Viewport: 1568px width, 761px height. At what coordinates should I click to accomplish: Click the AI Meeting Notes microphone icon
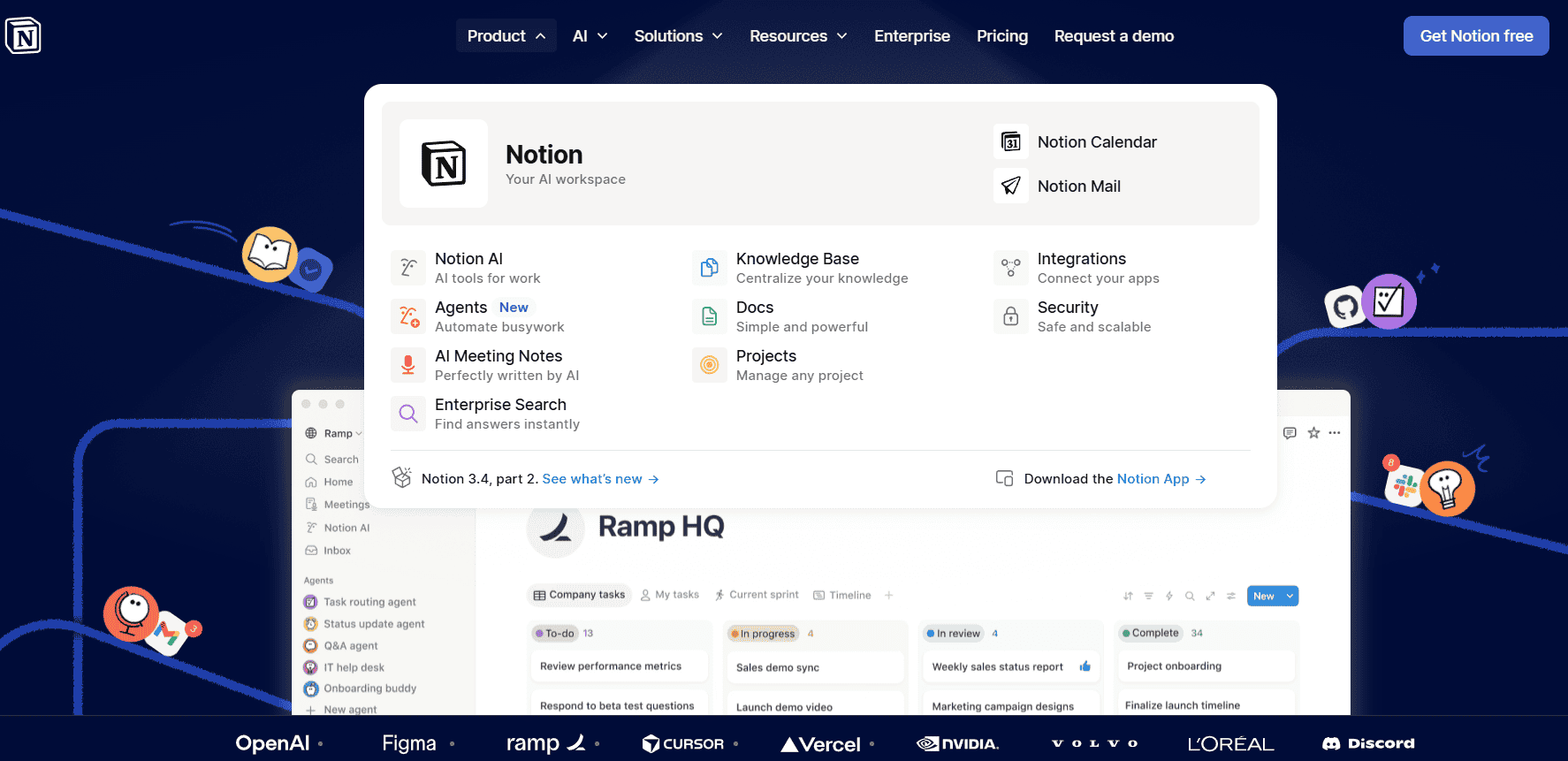click(x=408, y=365)
